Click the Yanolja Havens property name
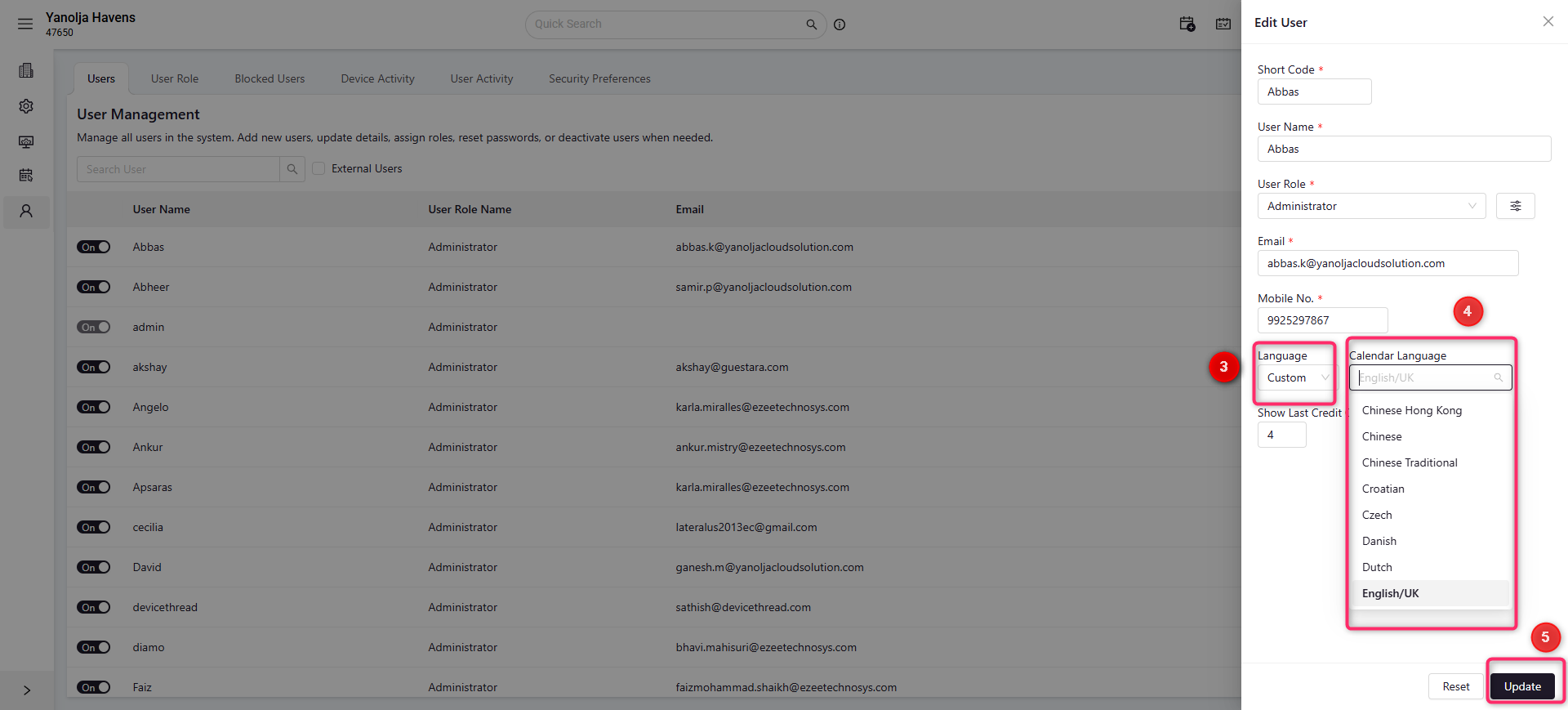The width and height of the screenshot is (1568, 710). click(91, 17)
